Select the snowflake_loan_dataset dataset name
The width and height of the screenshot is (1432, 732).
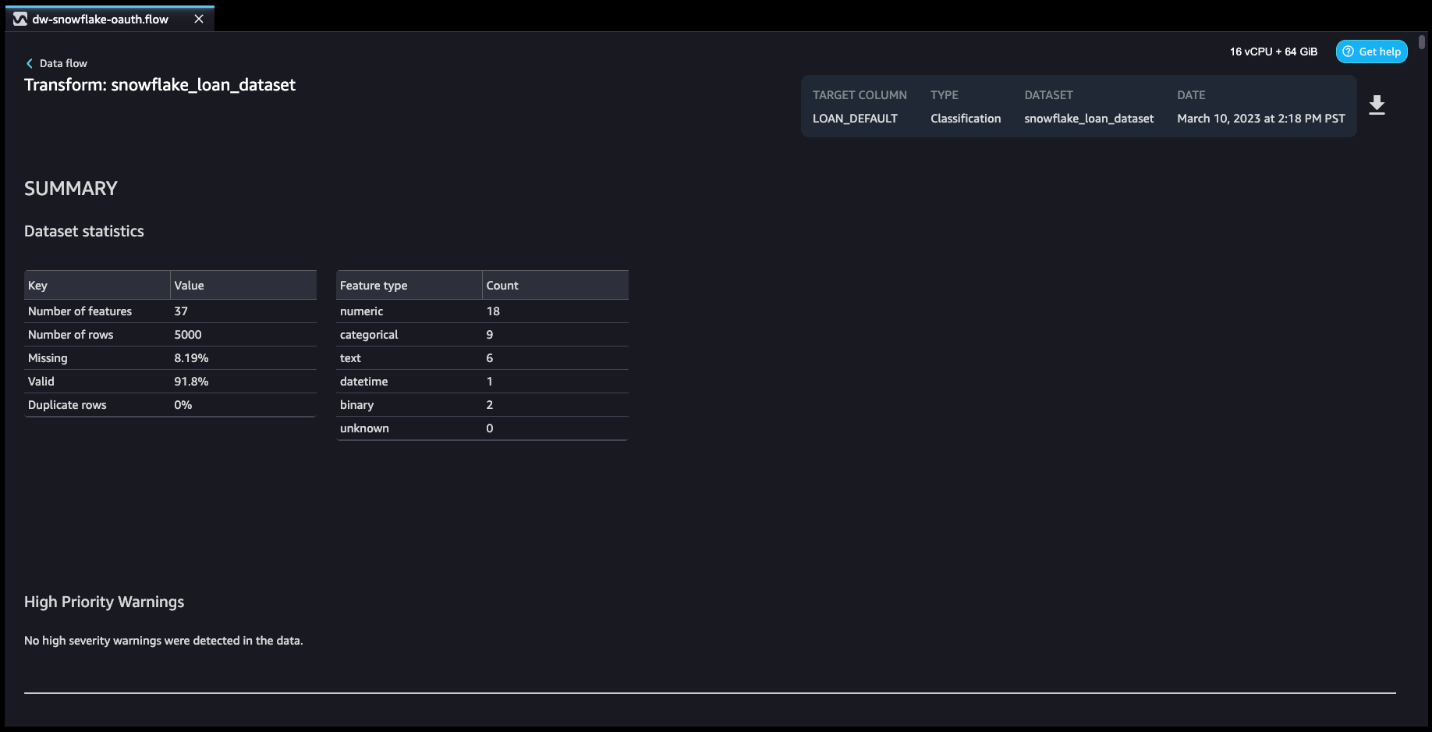(1088, 118)
